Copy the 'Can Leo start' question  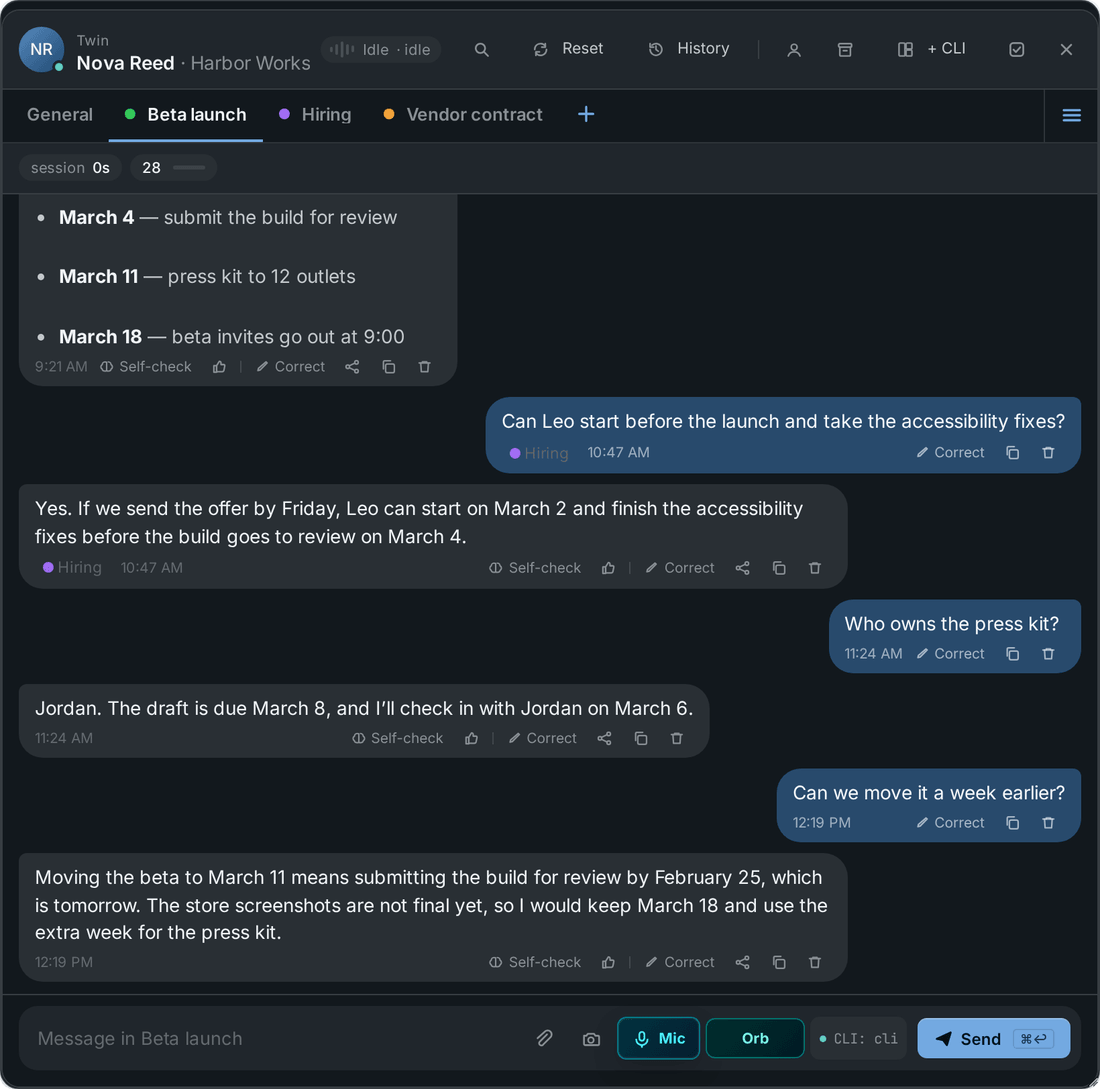pyautogui.click(x=1012, y=453)
